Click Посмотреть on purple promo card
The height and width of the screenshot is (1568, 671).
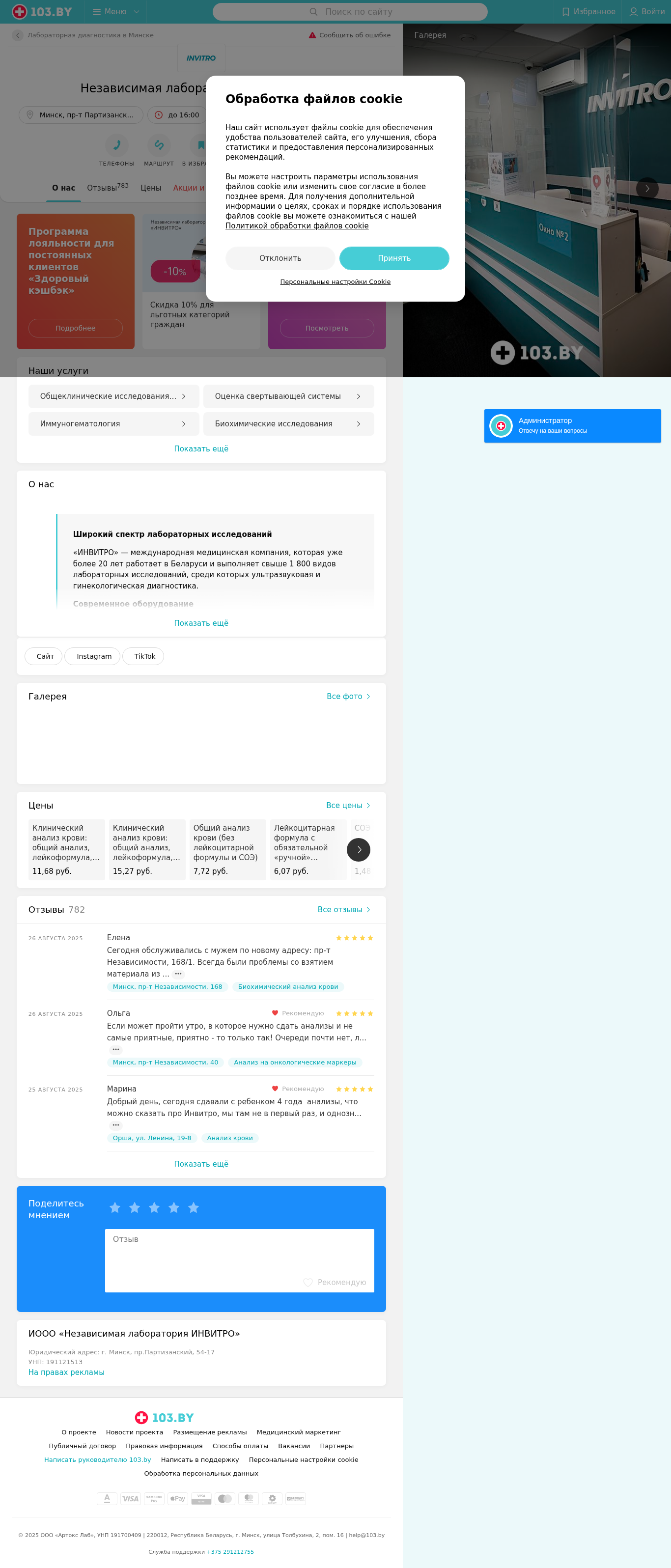pos(327,328)
